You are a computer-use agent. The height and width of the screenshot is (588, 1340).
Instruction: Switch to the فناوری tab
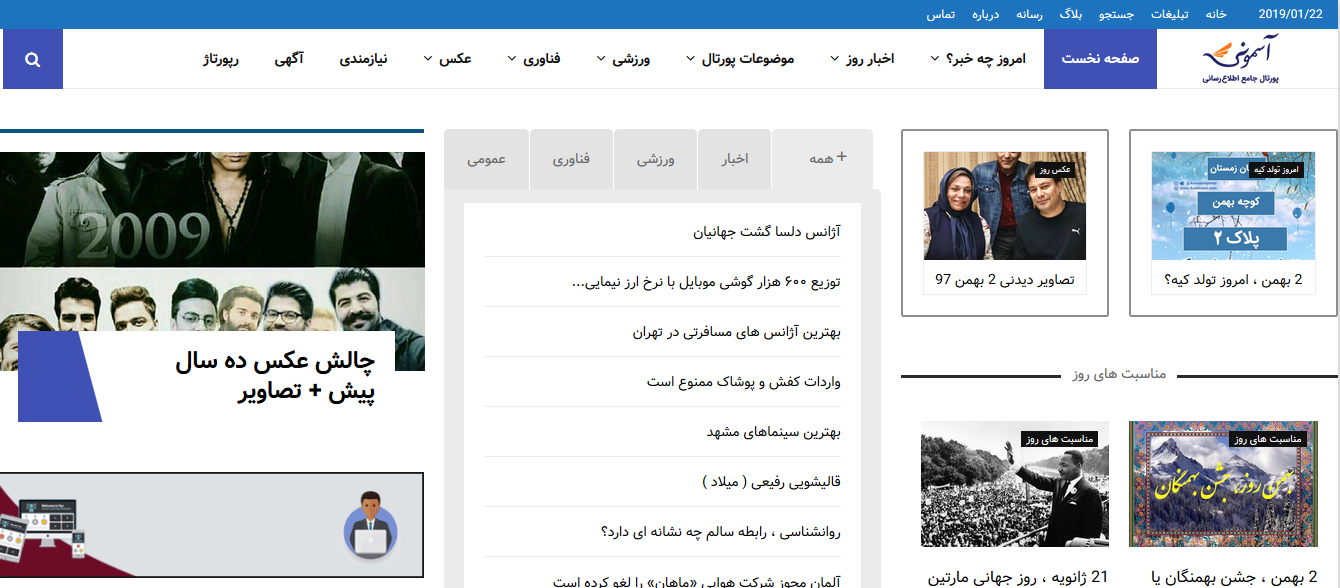tap(571, 158)
